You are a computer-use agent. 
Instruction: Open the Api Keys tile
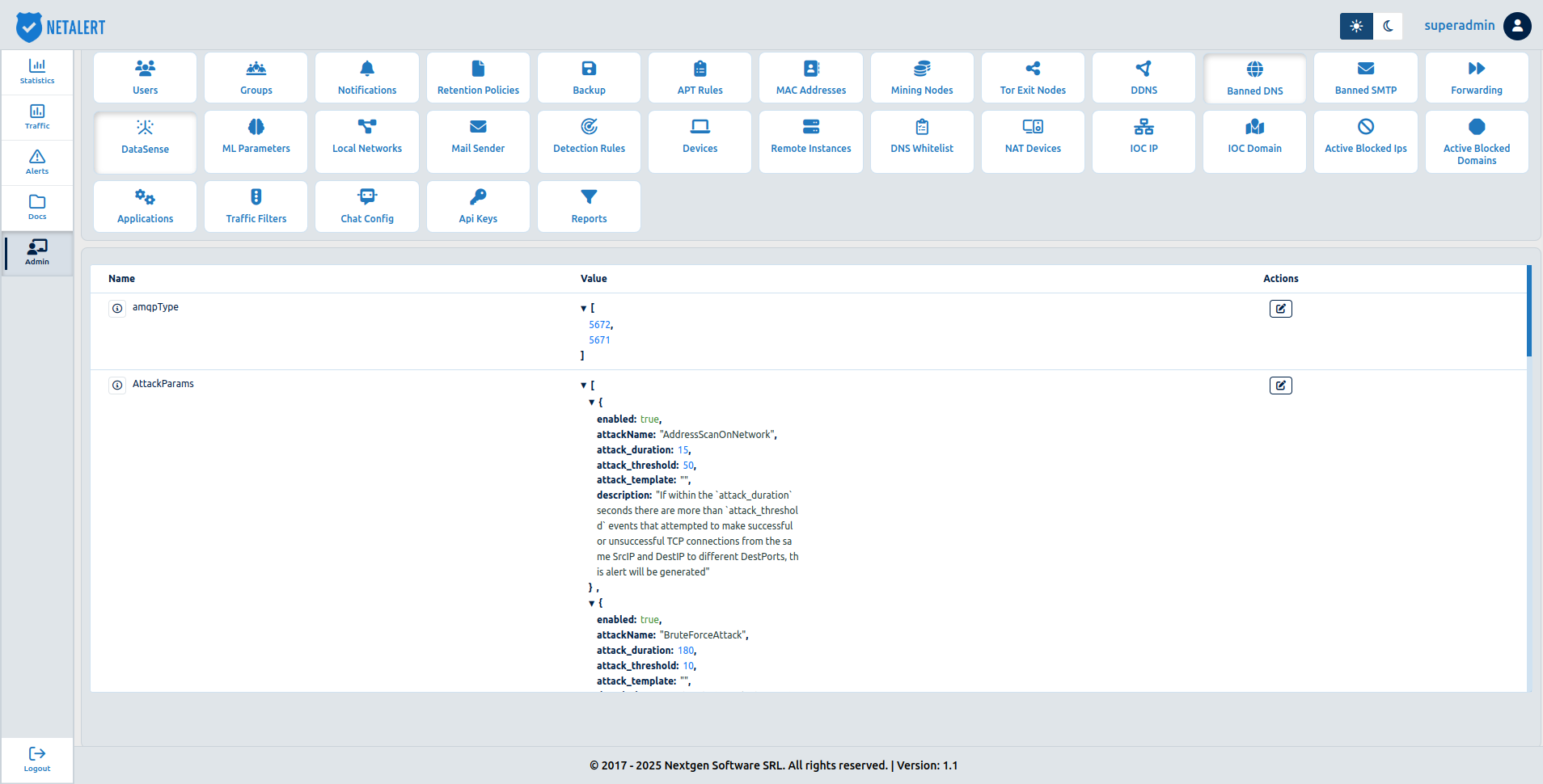pos(478,206)
